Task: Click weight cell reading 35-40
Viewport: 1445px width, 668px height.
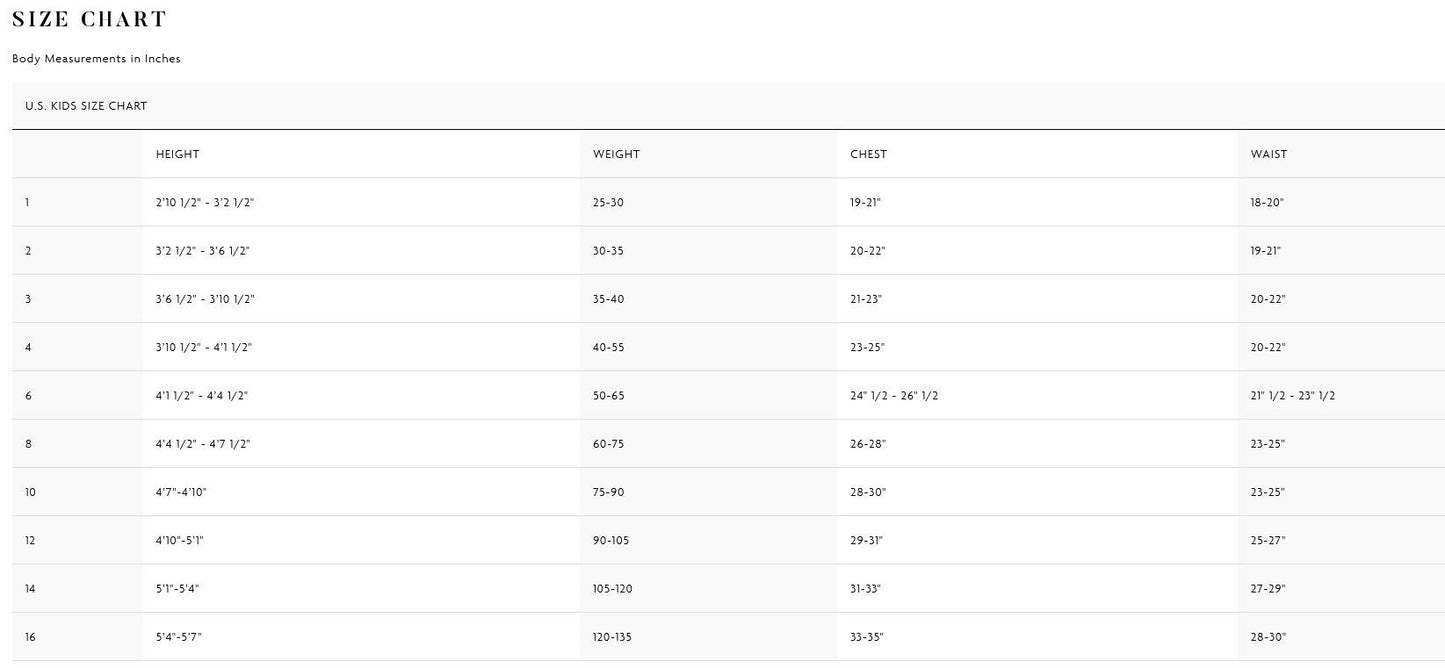Action: (x=608, y=299)
